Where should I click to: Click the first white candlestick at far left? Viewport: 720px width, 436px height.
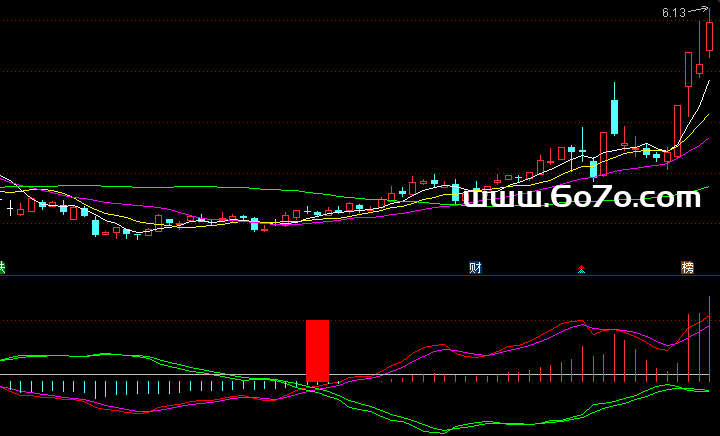pyautogui.click(x=11, y=208)
